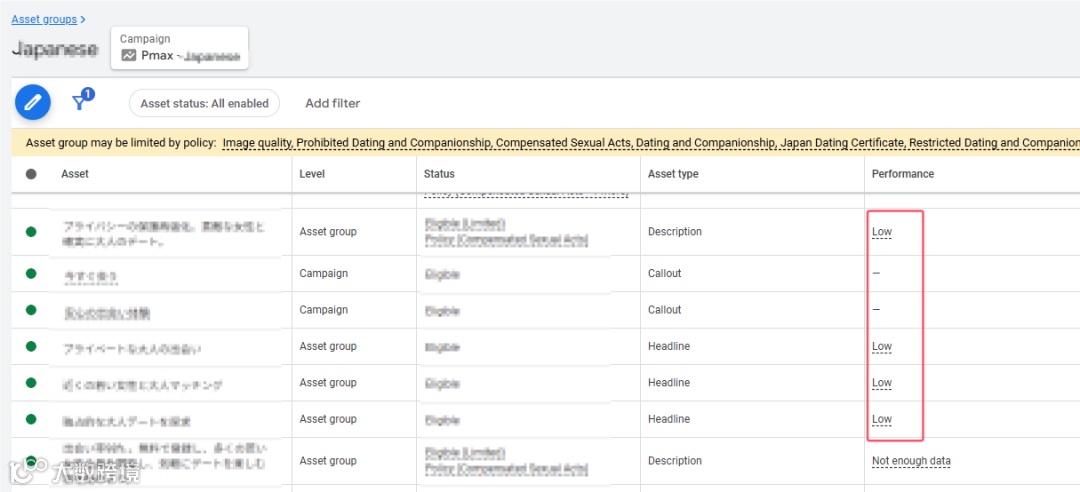
Task: Click the grey status dot column header
Action: coord(31,174)
